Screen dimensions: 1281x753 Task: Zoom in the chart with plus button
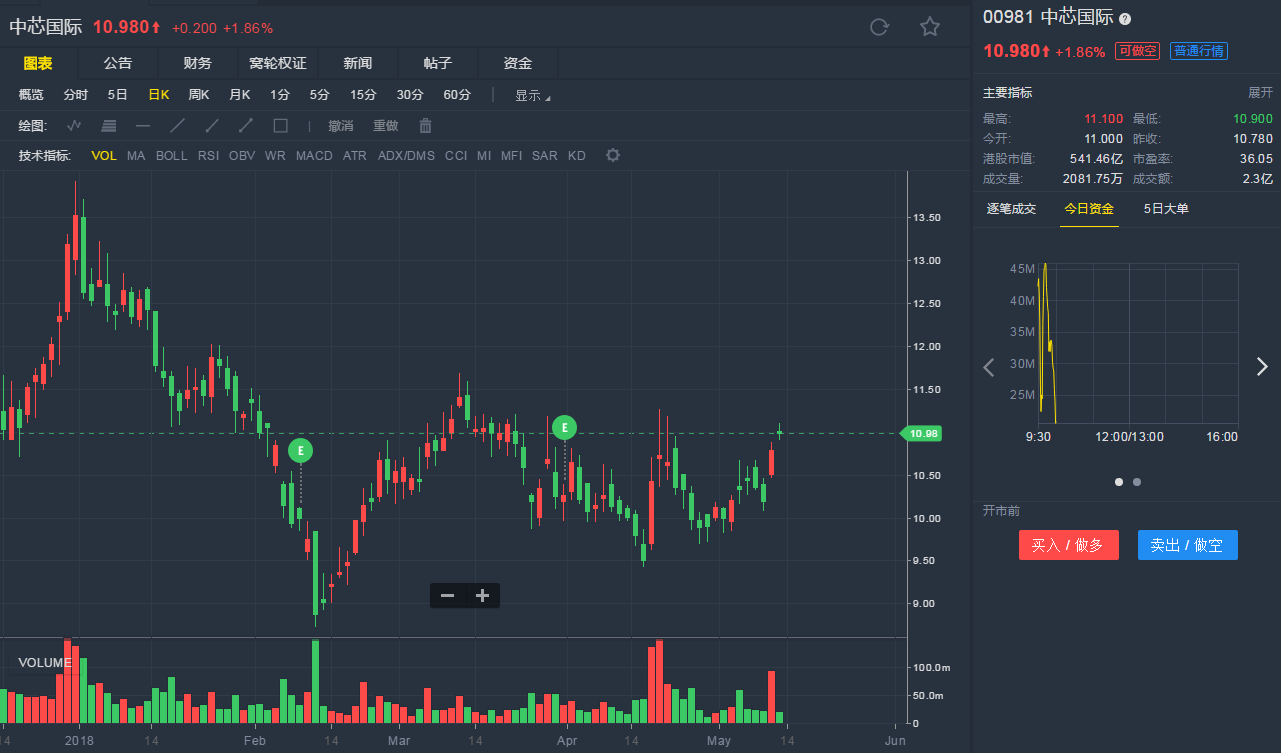pos(482,596)
